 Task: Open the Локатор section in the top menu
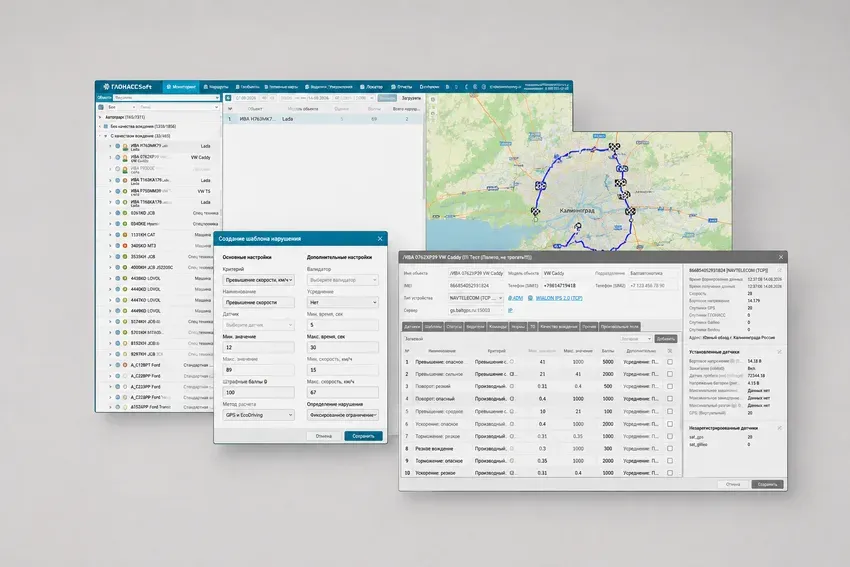[371, 87]
